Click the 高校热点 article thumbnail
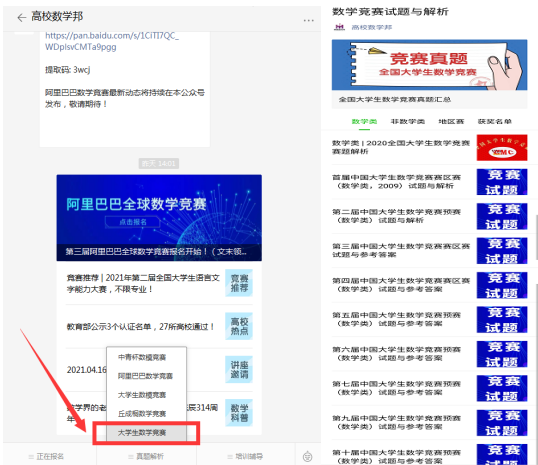 pos(239,326)
